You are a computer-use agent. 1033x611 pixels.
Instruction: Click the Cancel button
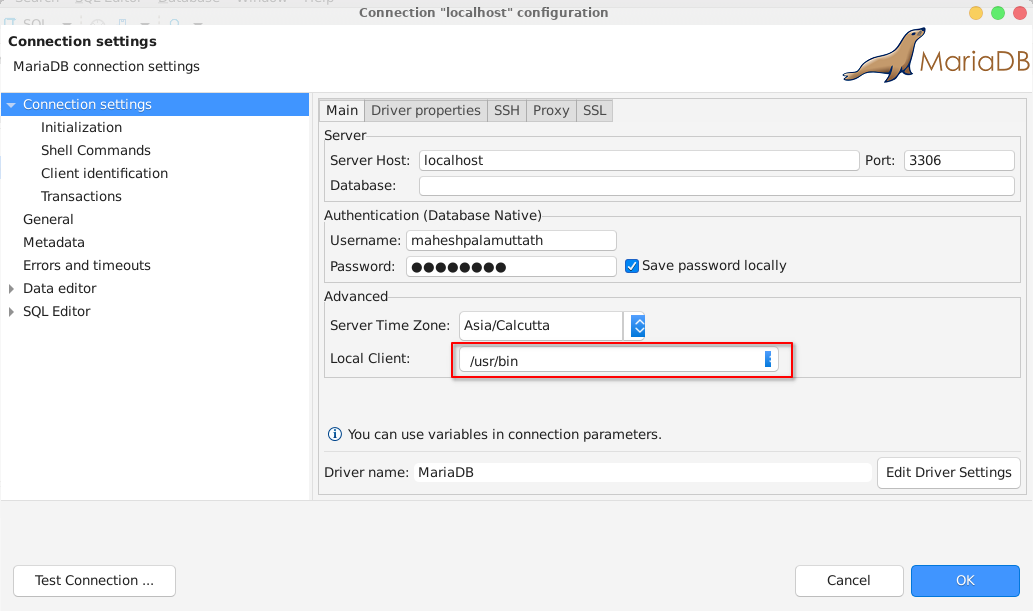coord(849,581)
